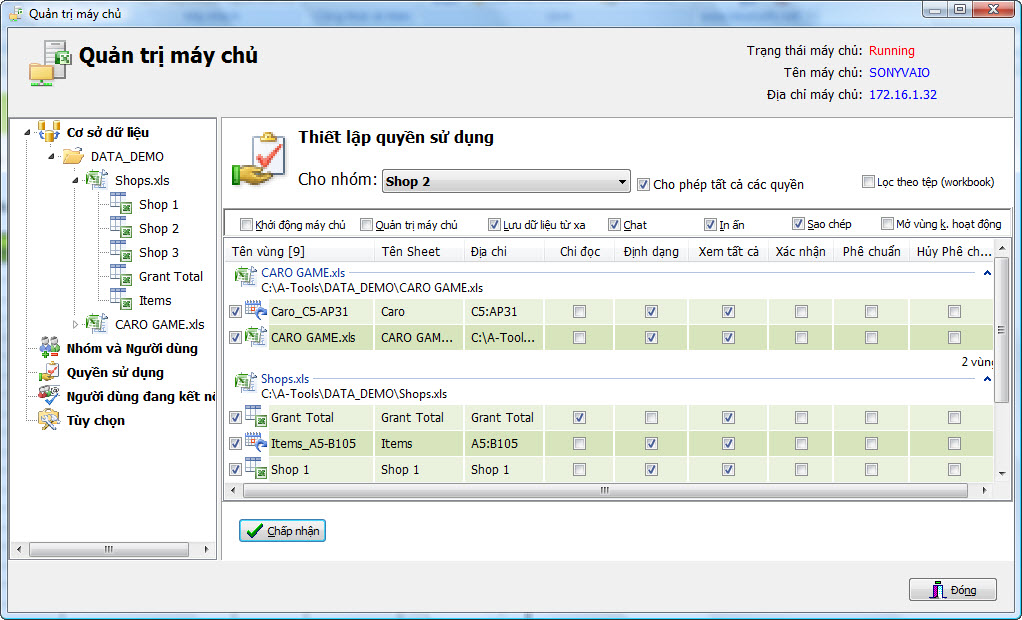1022x620 pixels.
Task: Toggle Items_A5-B105 Định dạng checkbox
Action: [651, 443]
